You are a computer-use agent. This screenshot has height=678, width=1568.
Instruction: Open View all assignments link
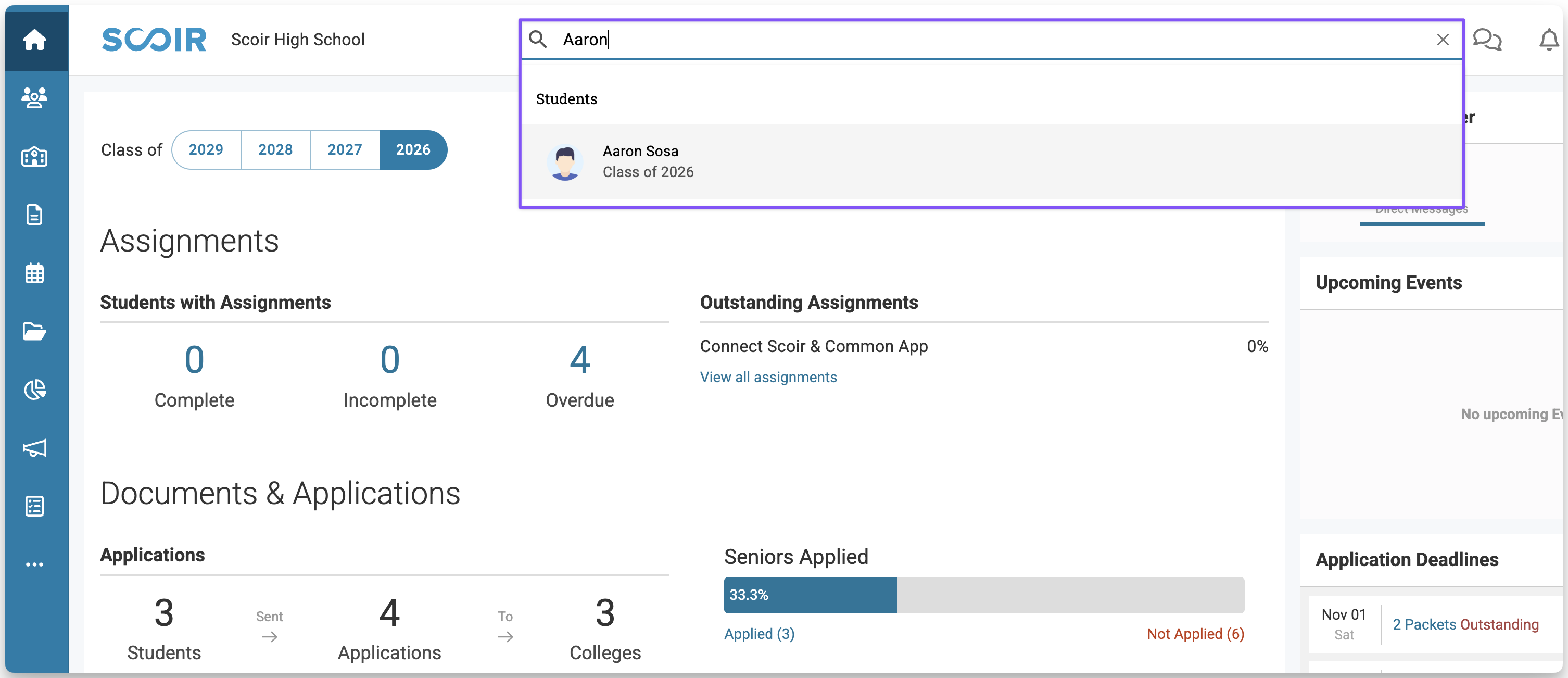coord(768,378)
